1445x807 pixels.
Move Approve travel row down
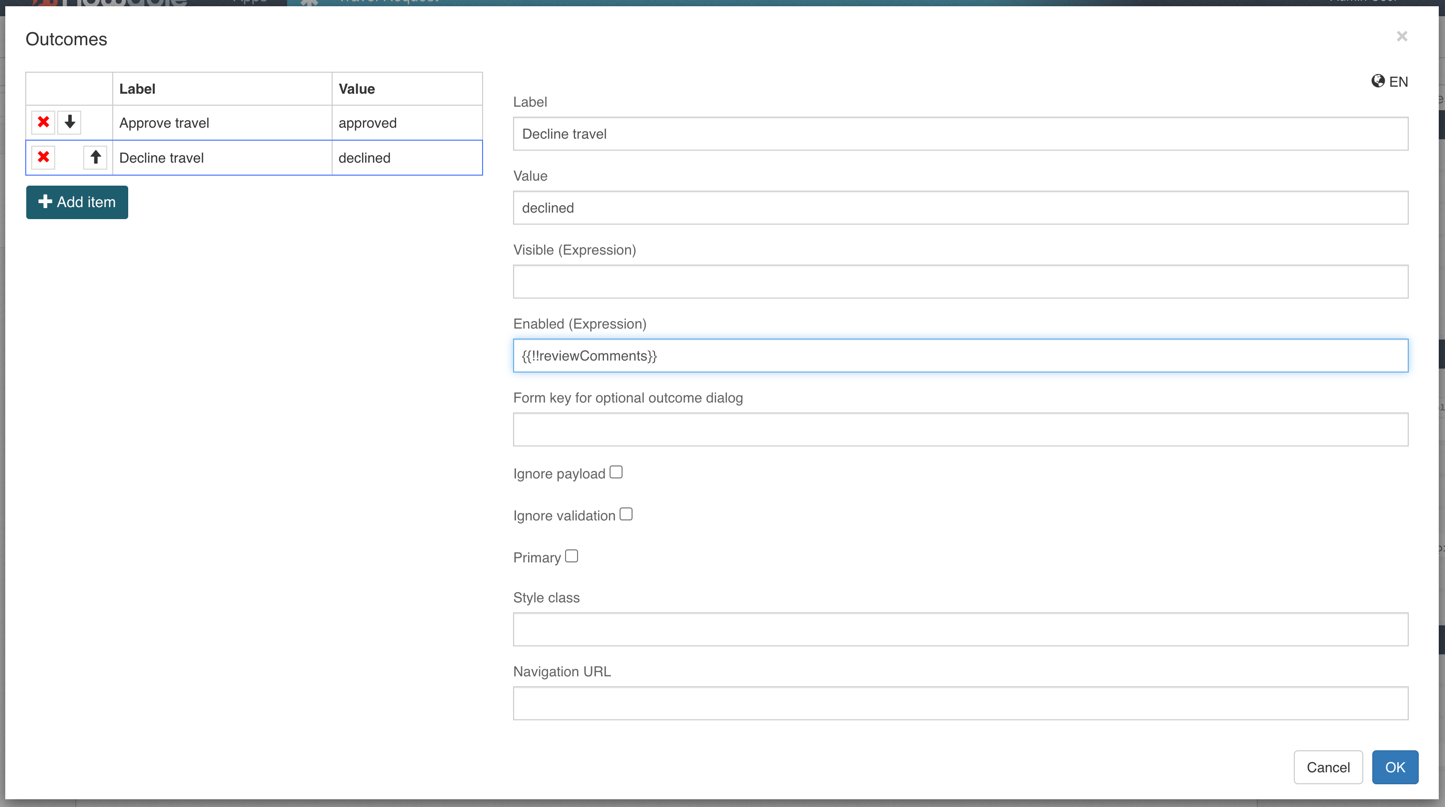pos(70,122)
